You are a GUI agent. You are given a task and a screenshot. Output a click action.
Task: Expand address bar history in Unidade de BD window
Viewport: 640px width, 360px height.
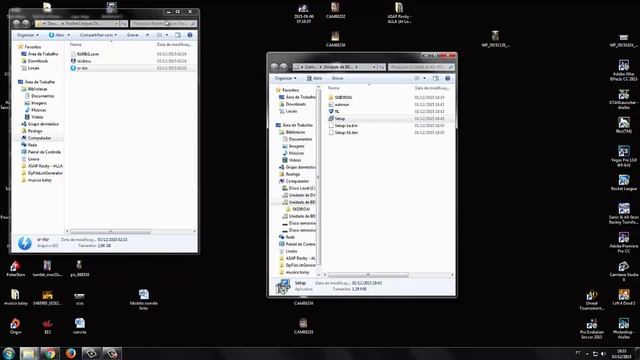(x=374, y=67)
